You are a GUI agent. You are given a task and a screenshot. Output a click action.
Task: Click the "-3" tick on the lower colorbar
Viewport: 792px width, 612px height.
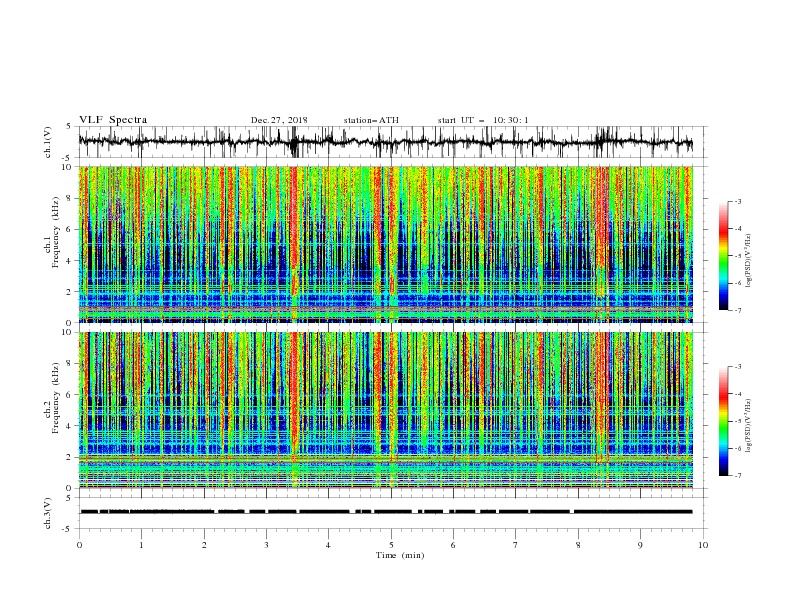coord(738,367)
